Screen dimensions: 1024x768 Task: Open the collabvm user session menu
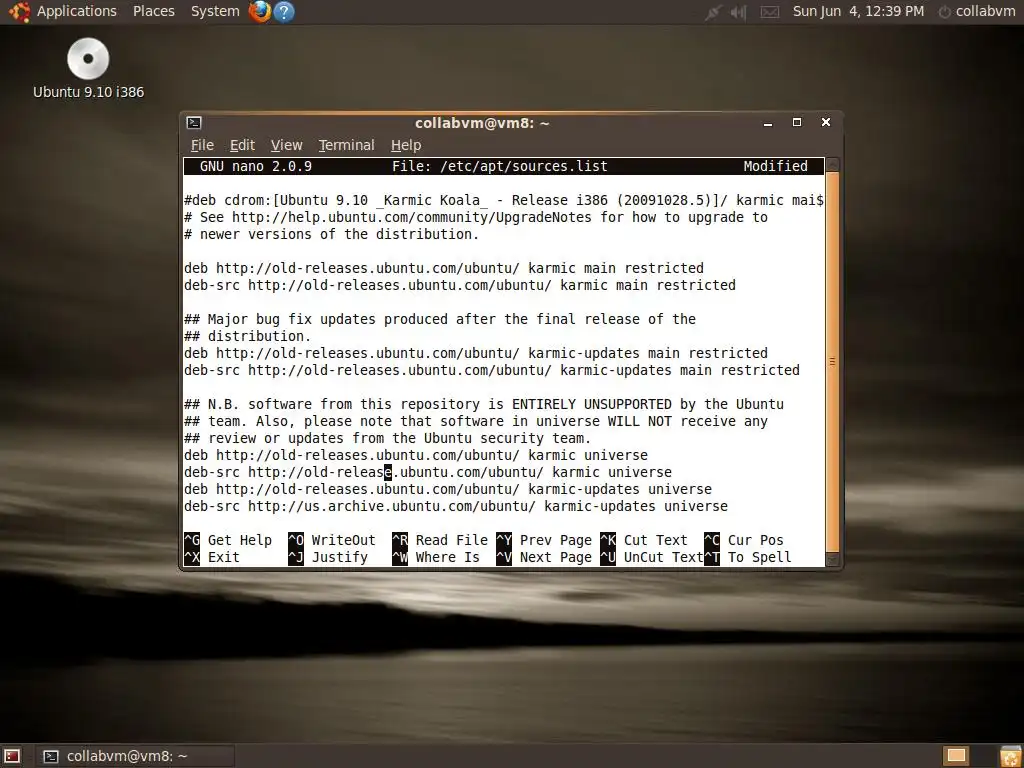coord(976,11)
